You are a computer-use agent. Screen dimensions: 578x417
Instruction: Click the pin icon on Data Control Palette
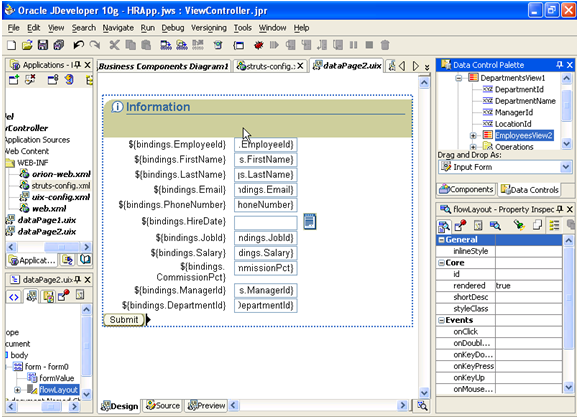coord(560,65)
